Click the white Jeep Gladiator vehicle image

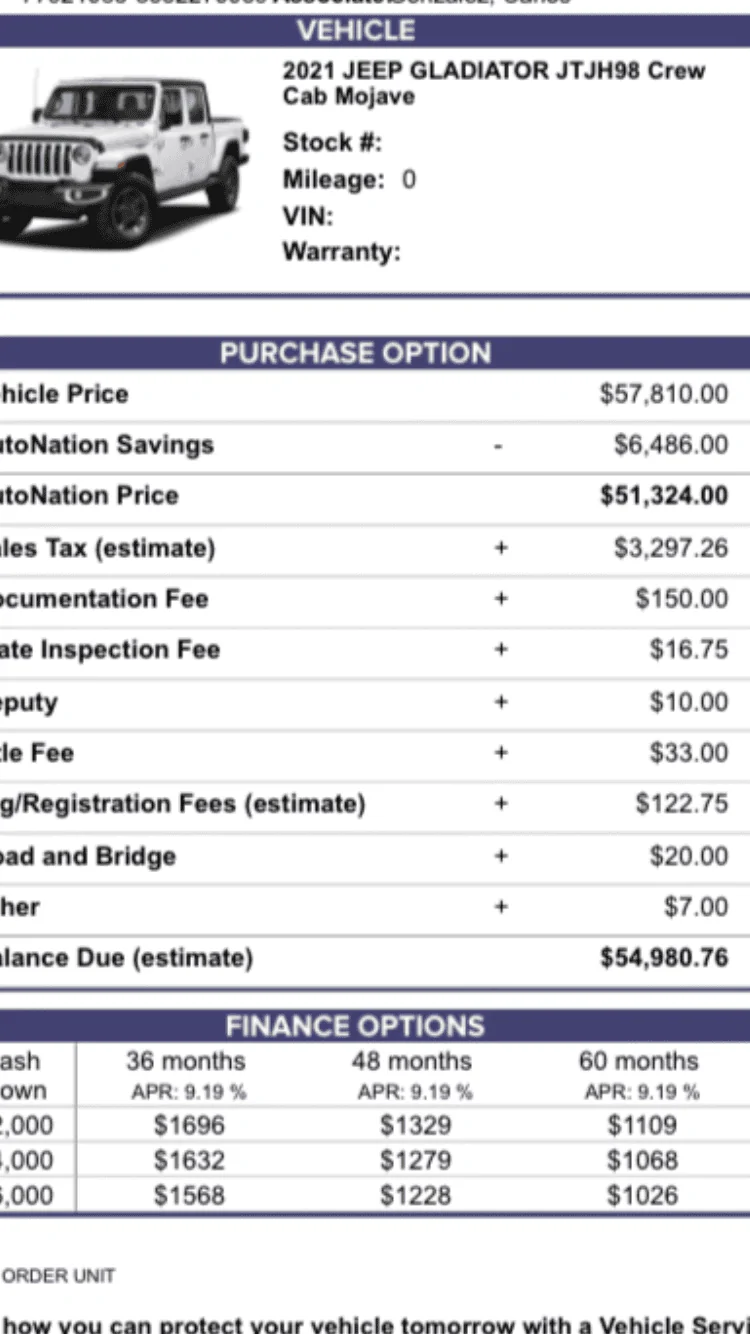(123, 158)
